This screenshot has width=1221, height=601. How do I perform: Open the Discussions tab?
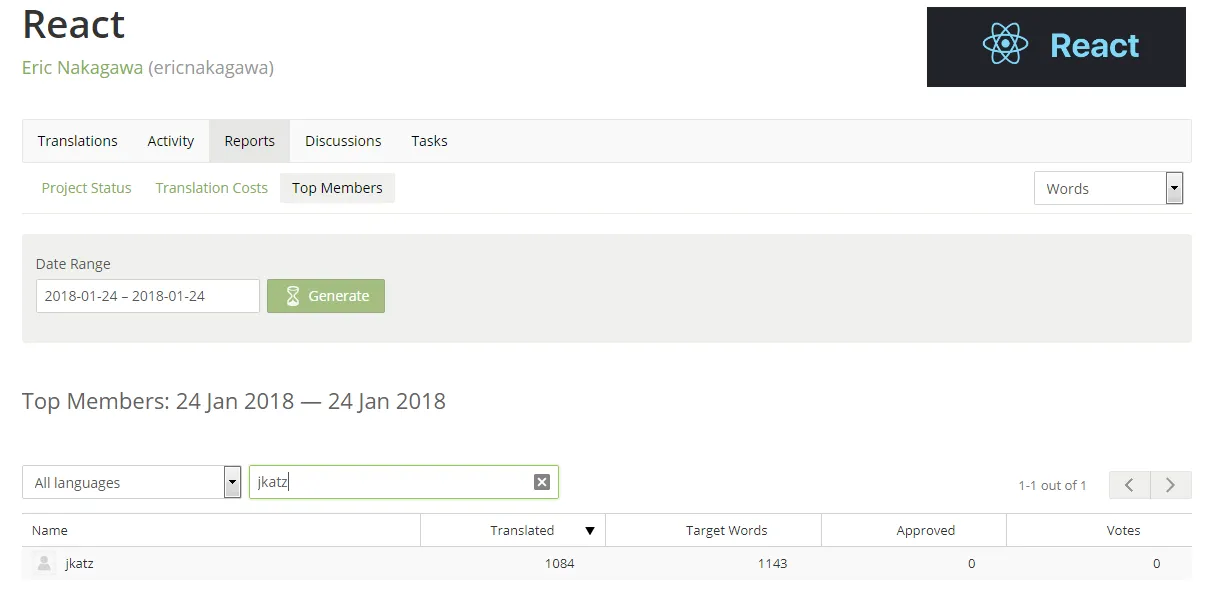click(343, 141)
